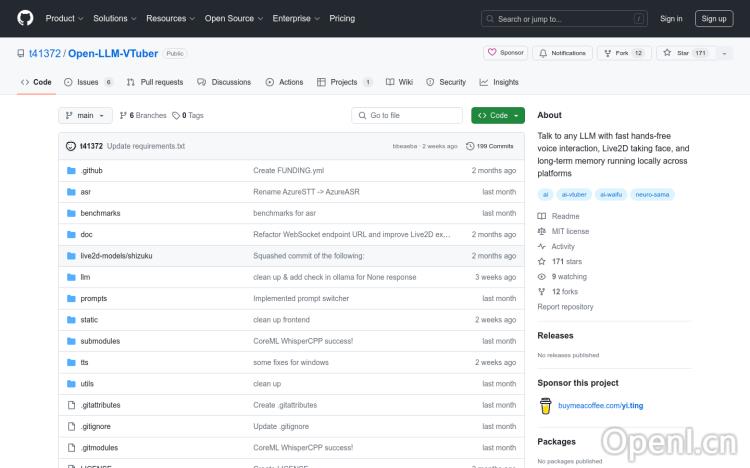
Task: Switch to the Insights tab
Action: pos(499,82)
